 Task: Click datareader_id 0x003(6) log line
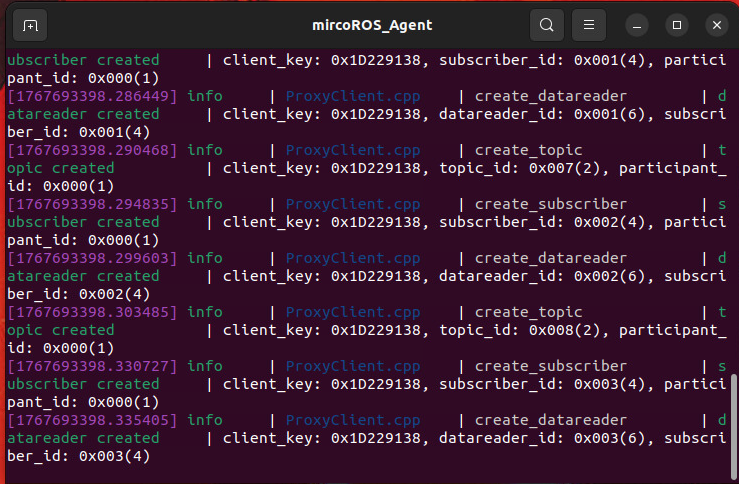pyautogui.click(x=542, y=438)
